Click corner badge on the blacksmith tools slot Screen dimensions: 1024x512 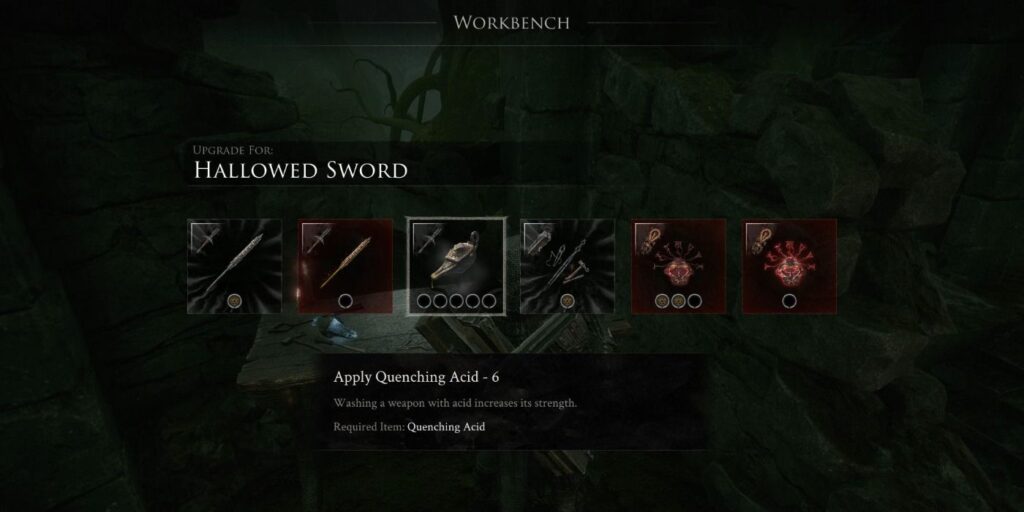(539, 238)
